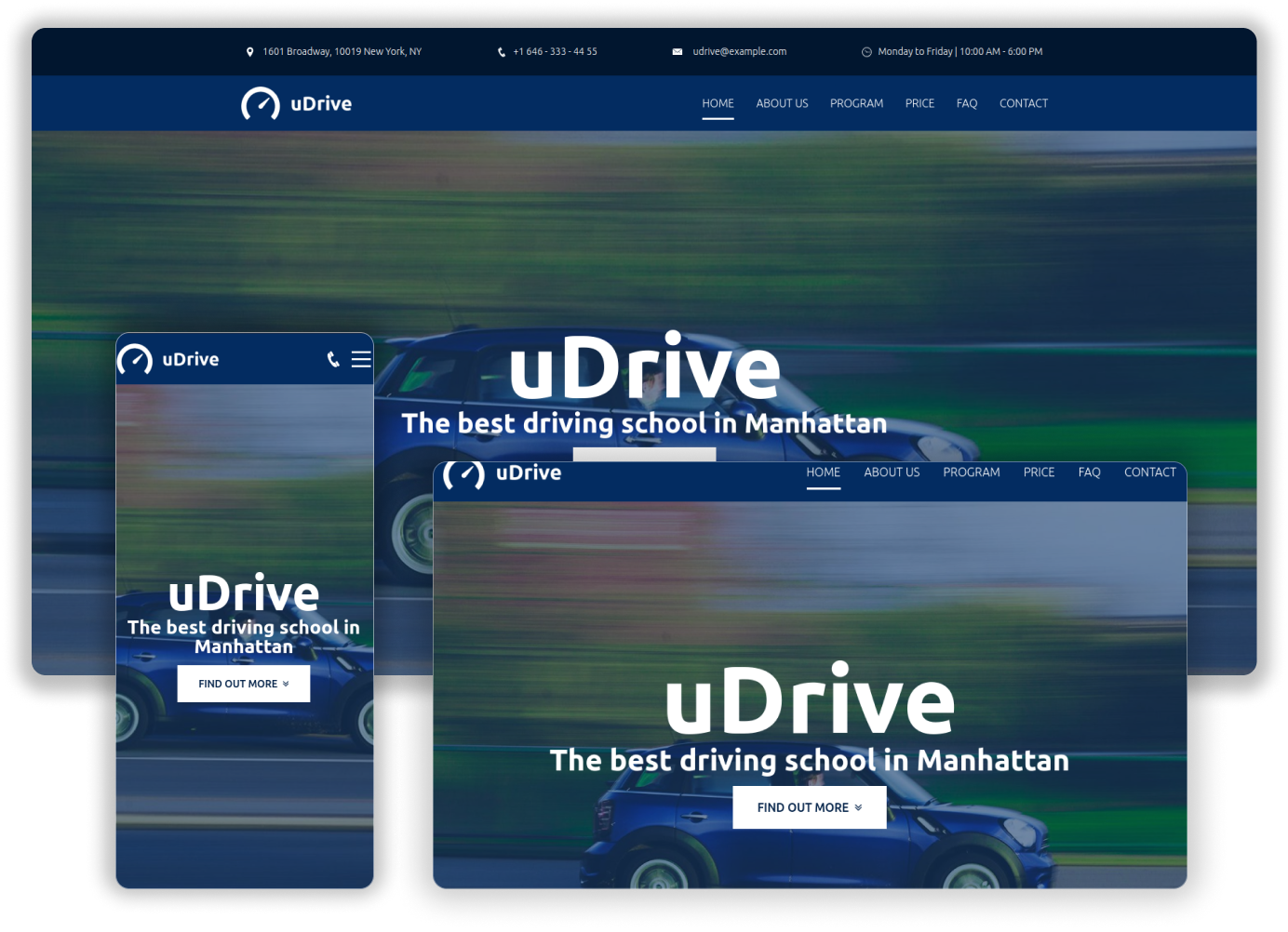Select CONTACT in the desktop navigation bar
1288x932 pixels.
[x=1023, y=103]
